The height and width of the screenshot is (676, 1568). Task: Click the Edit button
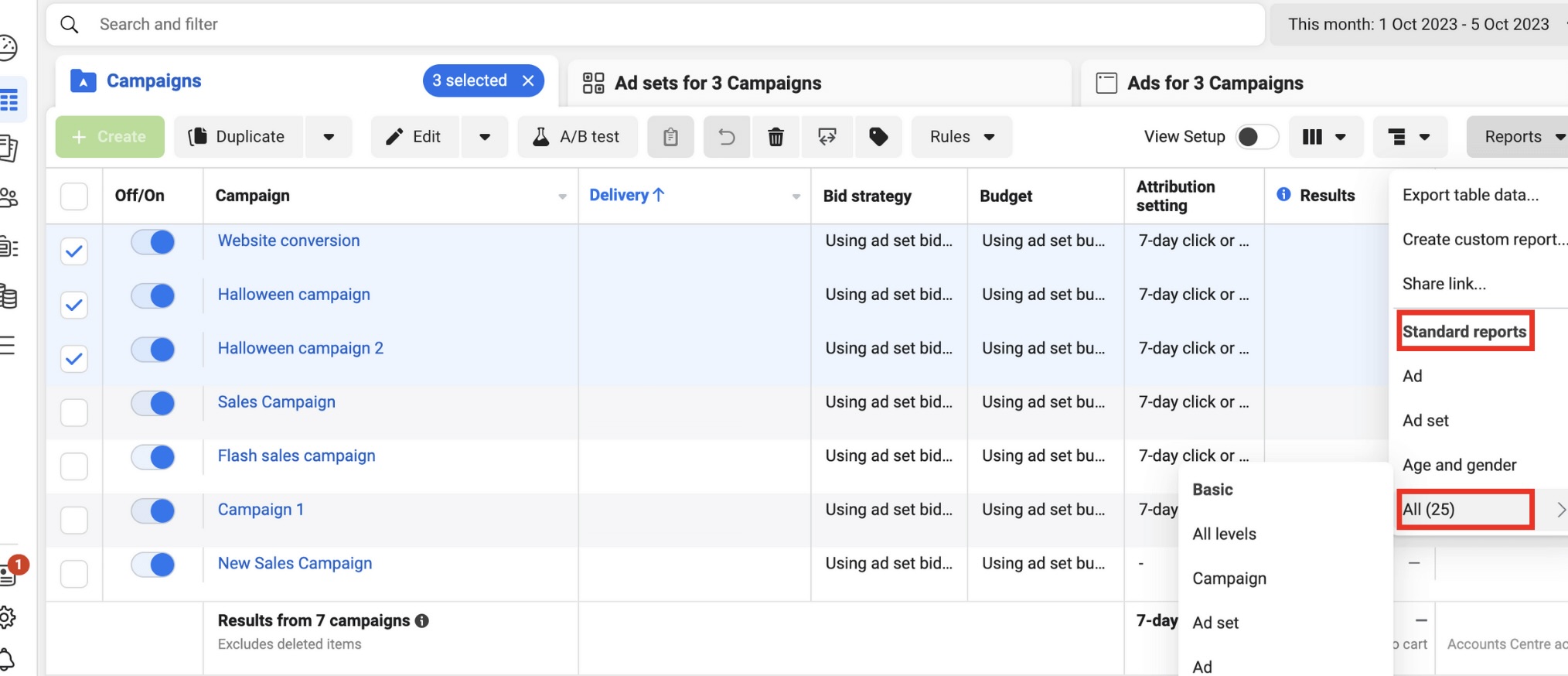(415, 137)
